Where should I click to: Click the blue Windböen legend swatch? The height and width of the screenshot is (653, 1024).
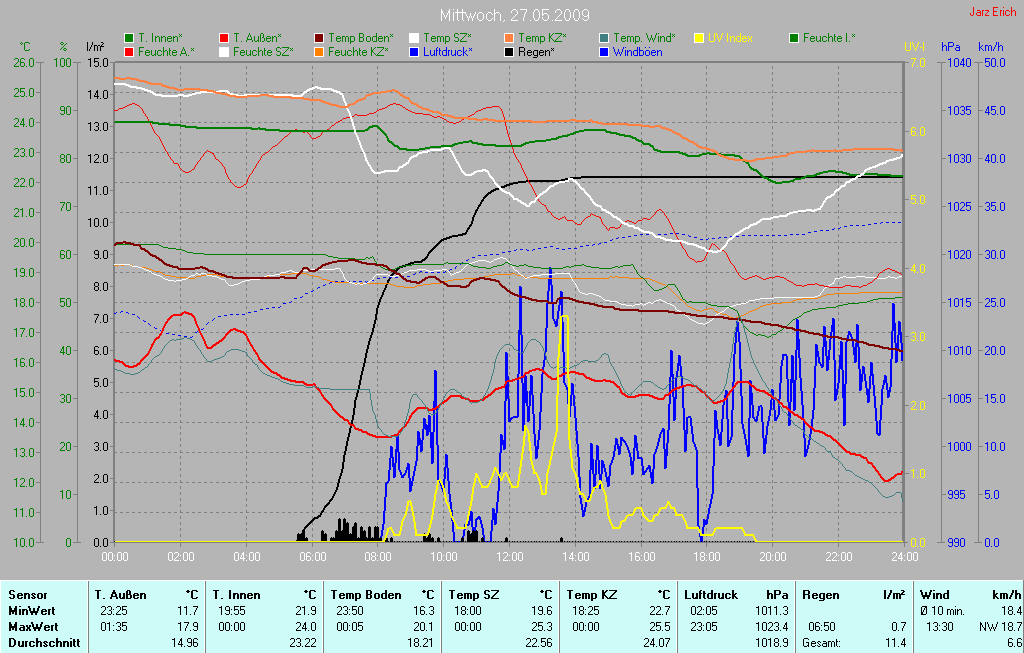(604, 52)
